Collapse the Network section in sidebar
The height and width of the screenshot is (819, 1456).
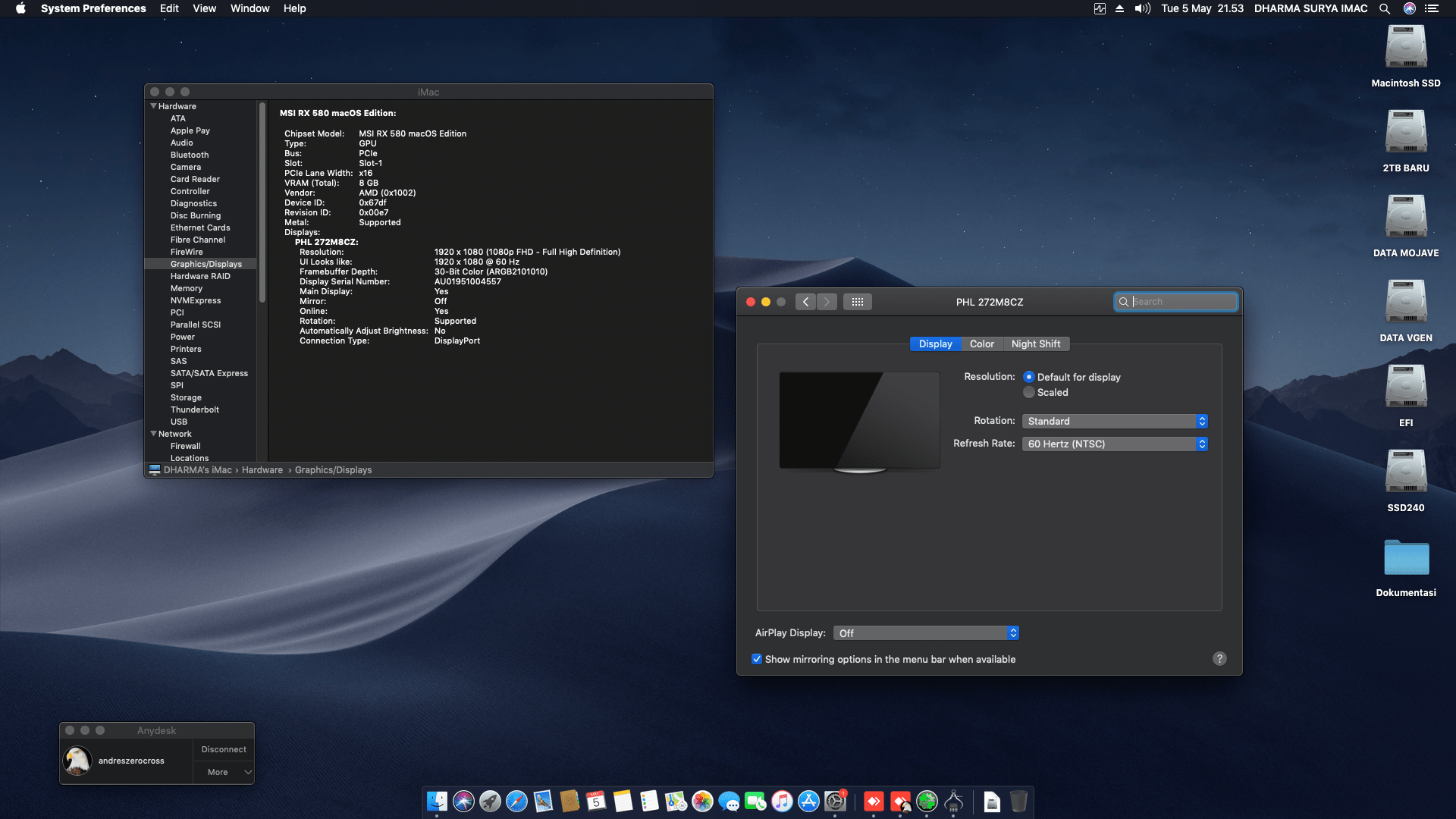tap(153, 434)
